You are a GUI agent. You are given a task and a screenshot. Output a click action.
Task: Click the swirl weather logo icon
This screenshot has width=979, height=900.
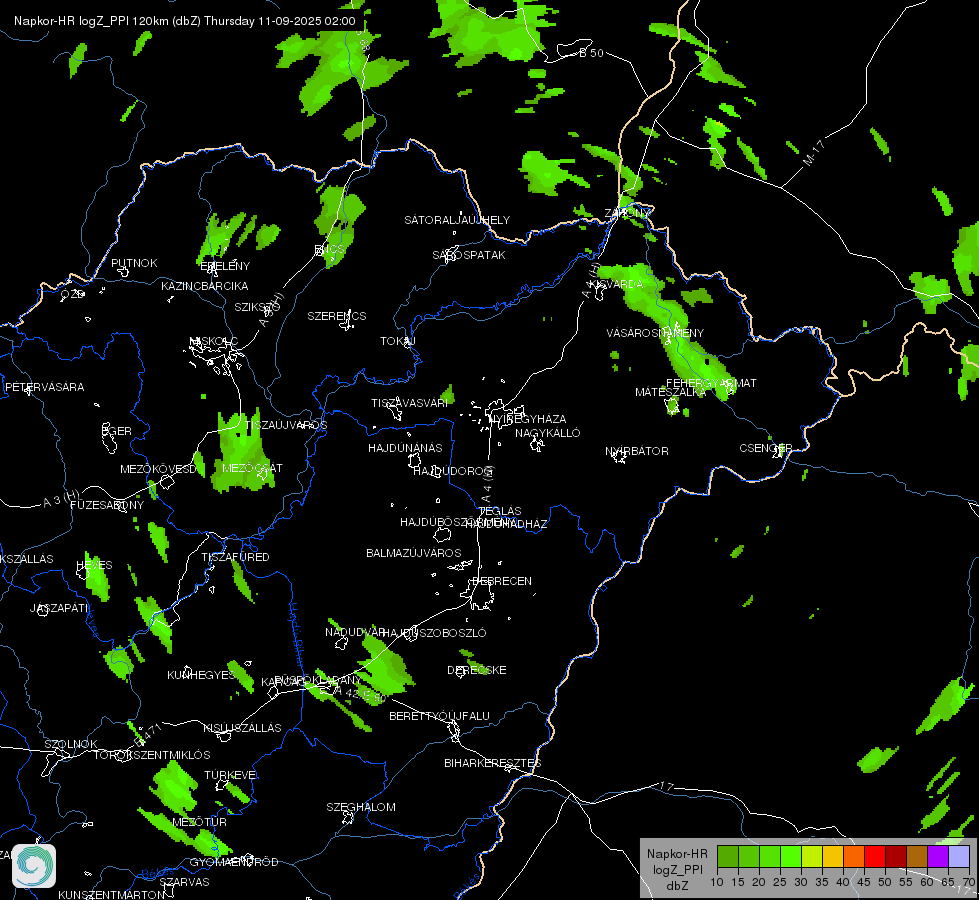coord(34,866)
